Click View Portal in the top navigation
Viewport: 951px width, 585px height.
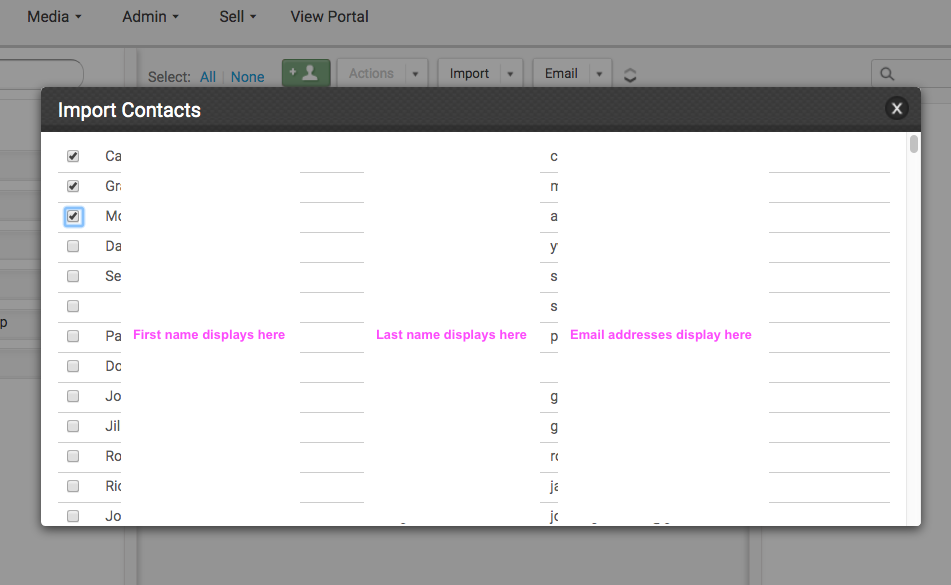(329, 17)
